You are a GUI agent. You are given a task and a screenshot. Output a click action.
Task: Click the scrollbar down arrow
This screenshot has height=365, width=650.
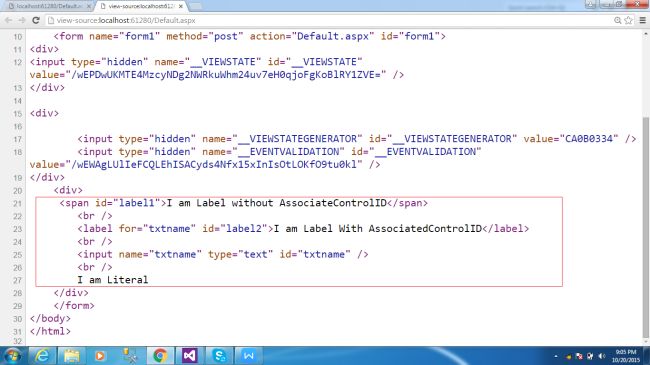click(646, 341)
